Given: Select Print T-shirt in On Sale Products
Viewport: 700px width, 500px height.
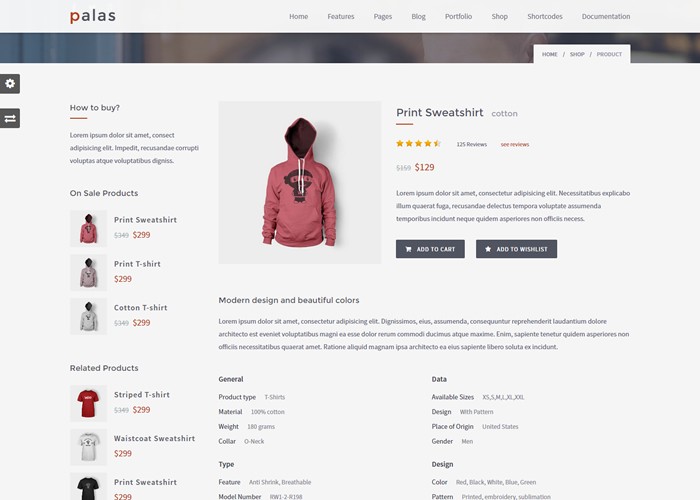Looking at the screenshot, I should pyautogui.click(x=137, y=264).
